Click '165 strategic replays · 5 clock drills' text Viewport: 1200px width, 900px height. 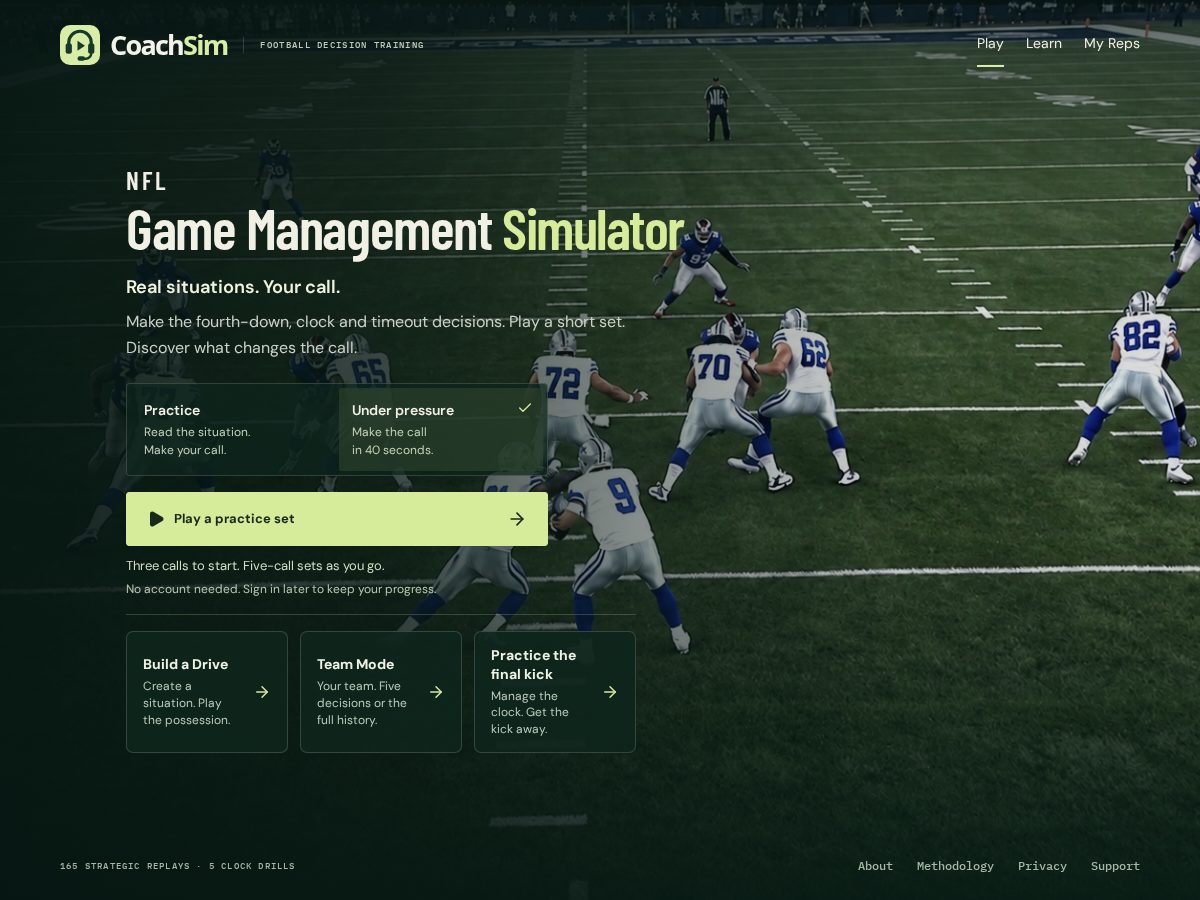coord(177,866)
